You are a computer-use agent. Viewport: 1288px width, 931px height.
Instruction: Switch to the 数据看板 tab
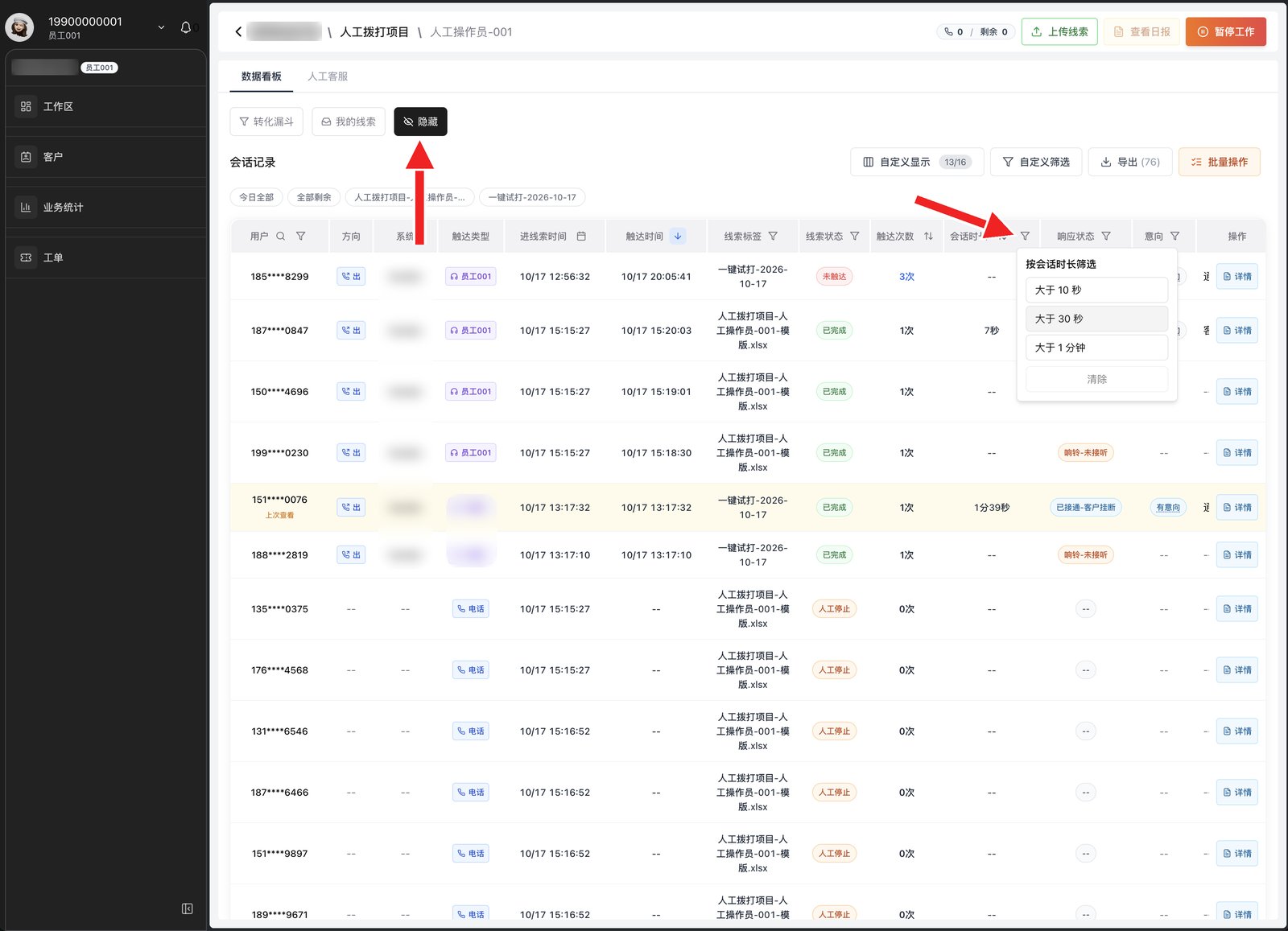262,76
